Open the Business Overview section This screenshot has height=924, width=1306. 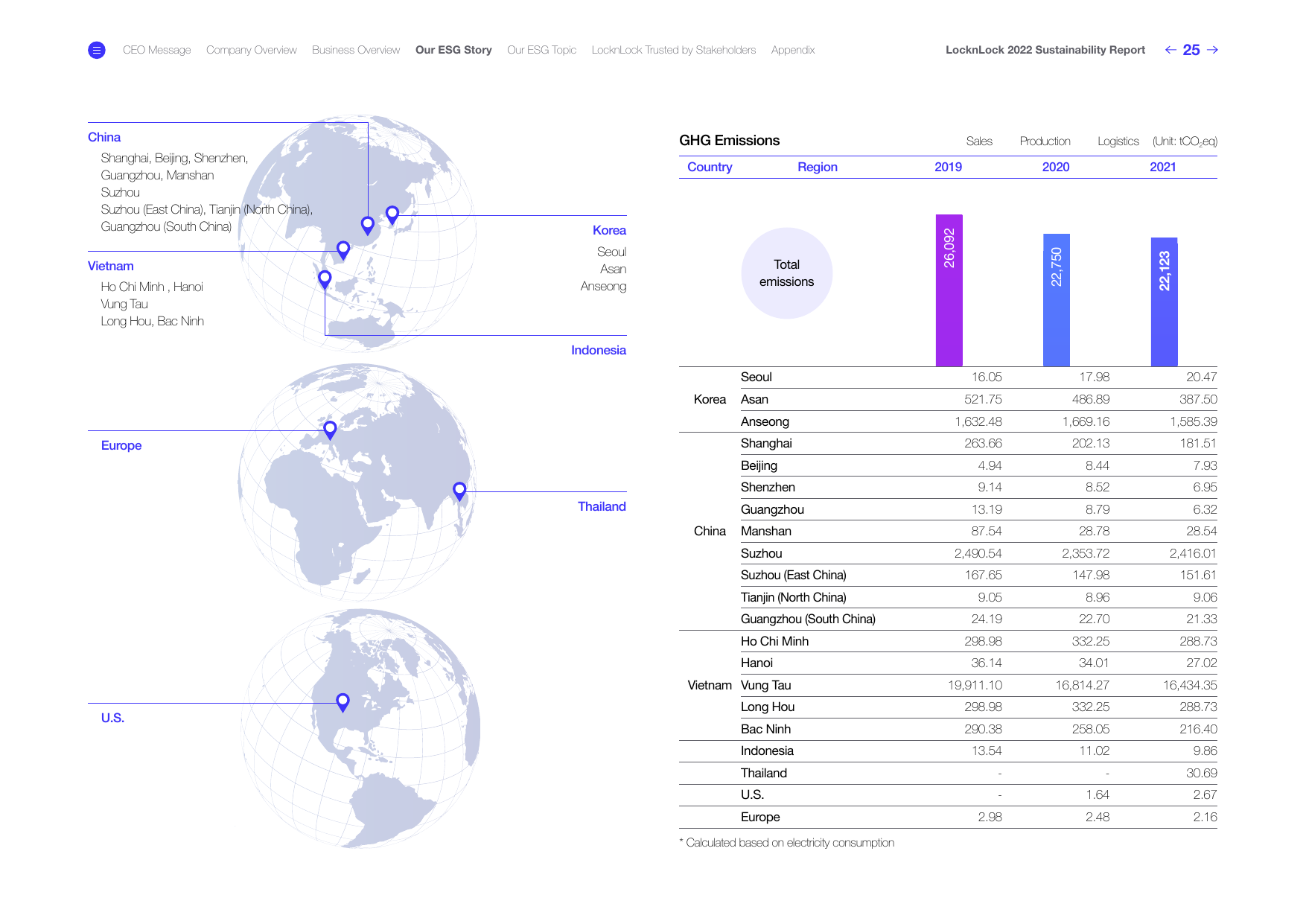click(356, 50)
